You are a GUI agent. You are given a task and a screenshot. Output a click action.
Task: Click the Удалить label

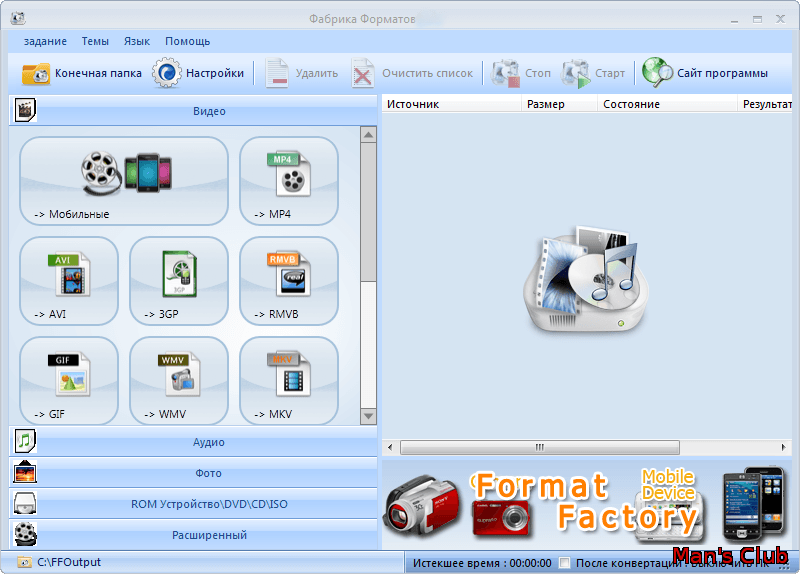click(x=317, y=73)
